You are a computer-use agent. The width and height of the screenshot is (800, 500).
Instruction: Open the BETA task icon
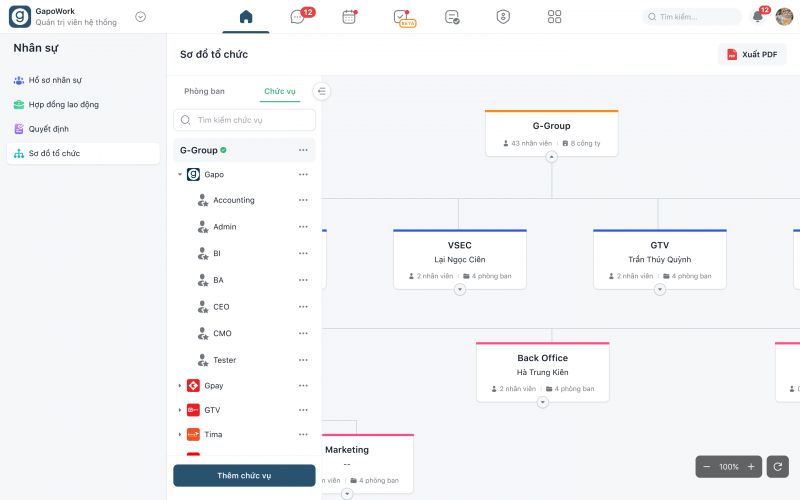(x=404, y=18)
